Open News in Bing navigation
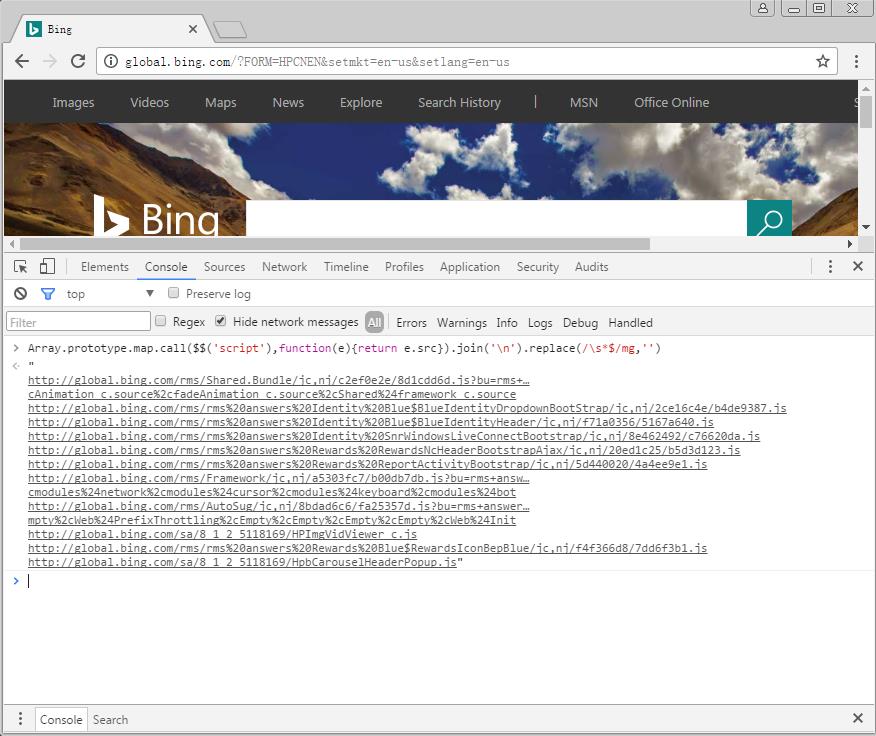Screen dimensions: 876x736 (288, 102)
